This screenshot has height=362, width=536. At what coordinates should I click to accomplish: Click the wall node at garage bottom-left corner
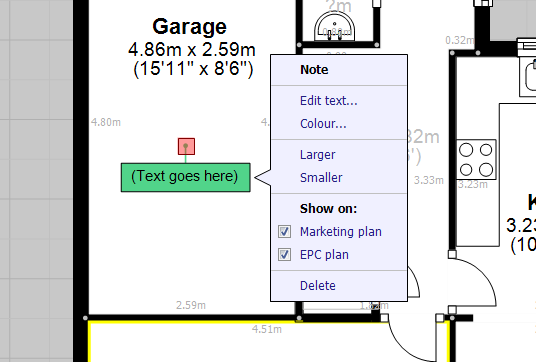(x=85, y=318)
